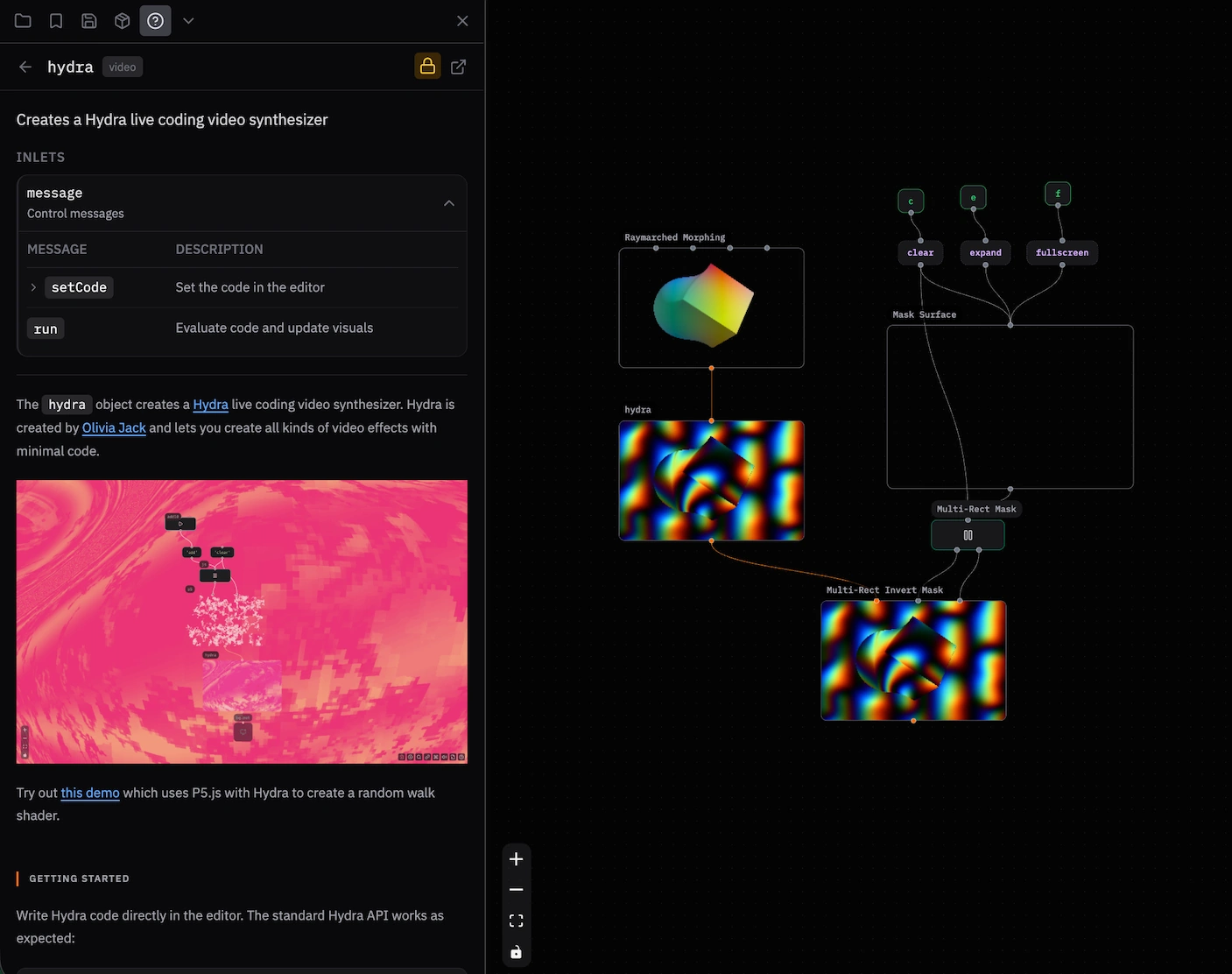
Task: Click the 'clear' message node
Action: click(920, 252)
